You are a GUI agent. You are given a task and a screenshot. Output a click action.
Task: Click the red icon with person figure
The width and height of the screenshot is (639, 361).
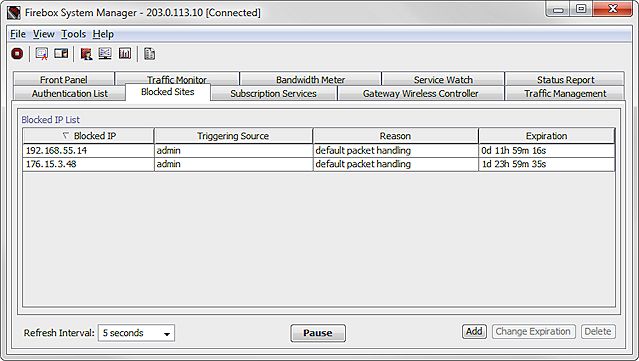point(86,53)
